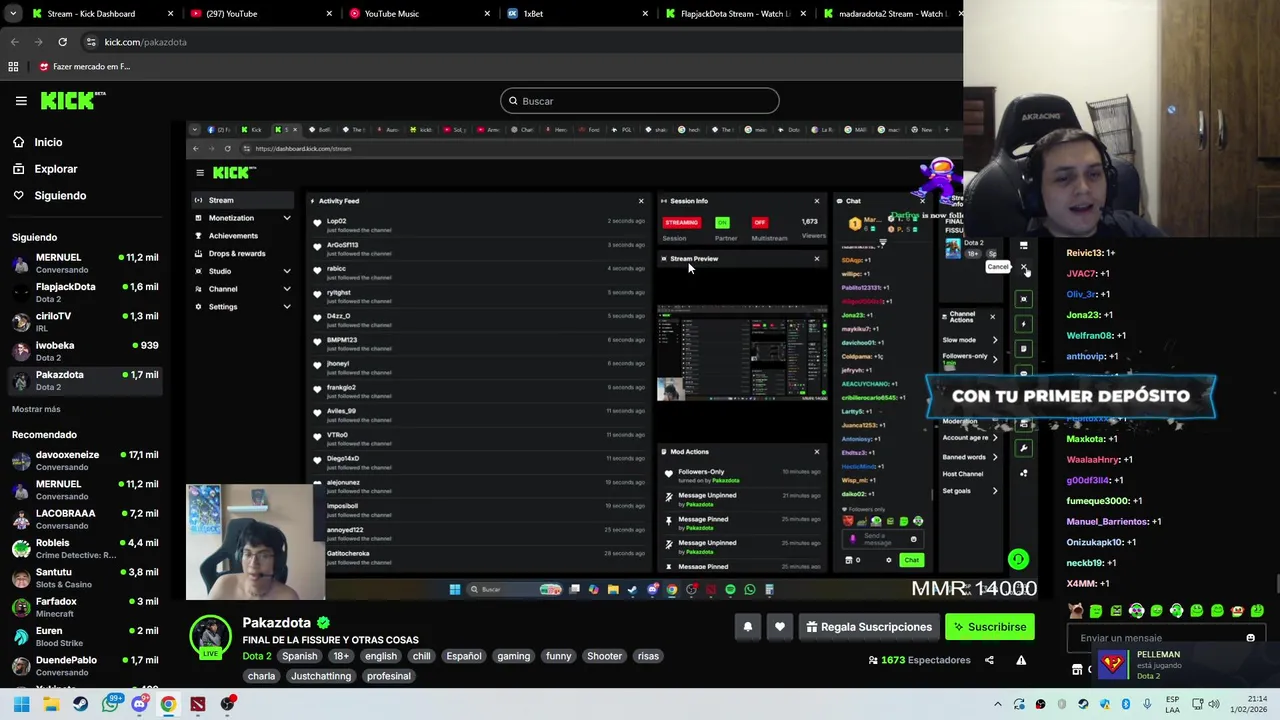
Task: Close Stream Preview panel in streamed dashboard
Action: tap(816, 259)
